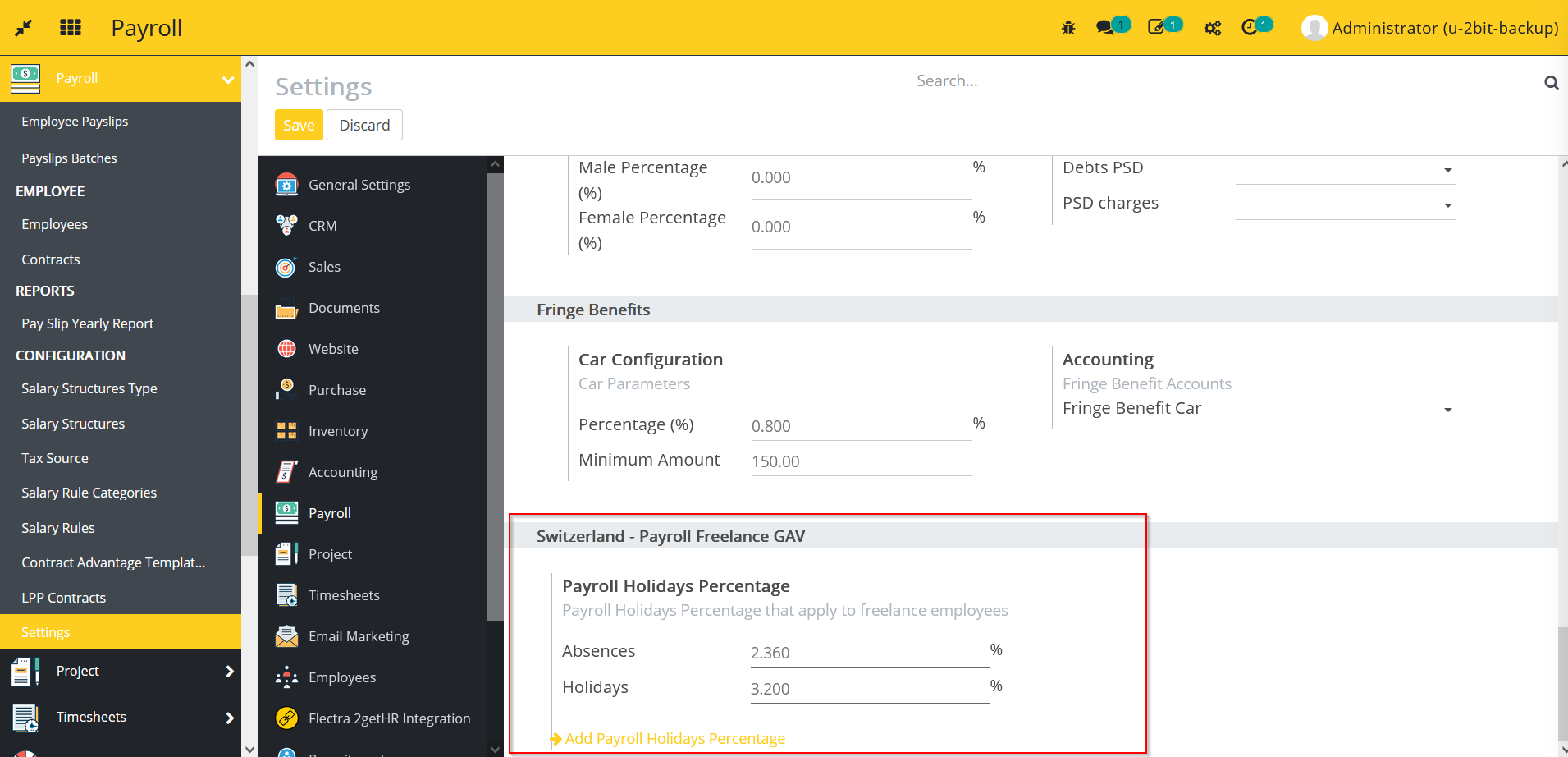Open the apps grid icon in top bar

[x=71, y=27]
